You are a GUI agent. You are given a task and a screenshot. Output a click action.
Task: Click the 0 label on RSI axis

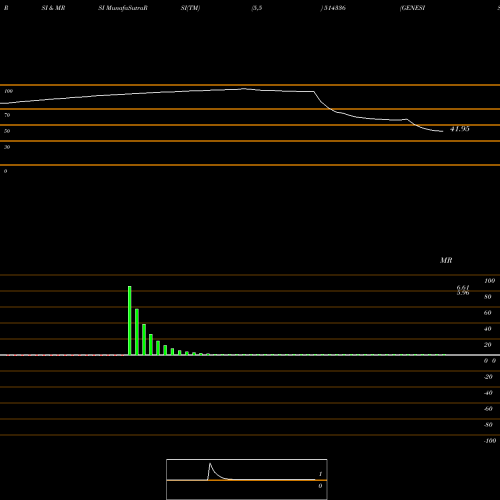click(x=5, y=171)
